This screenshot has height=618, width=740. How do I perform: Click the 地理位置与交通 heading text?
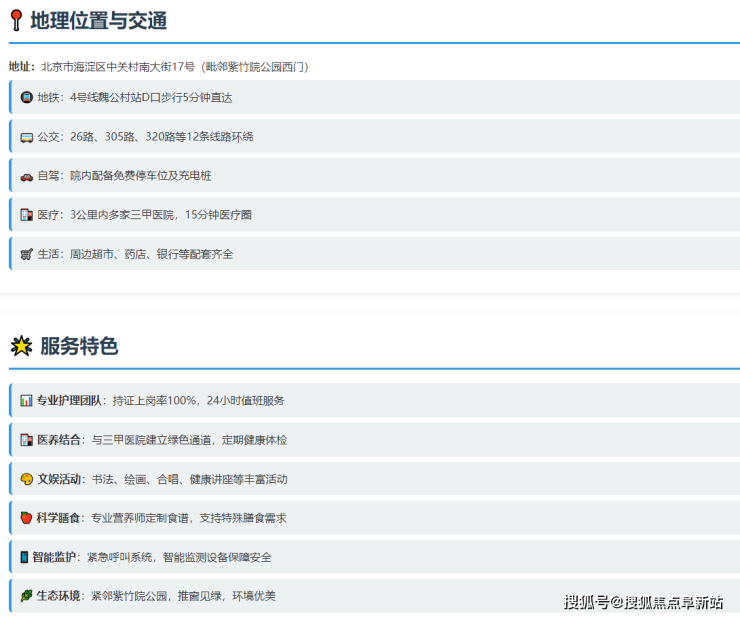(x=99, y=20)
